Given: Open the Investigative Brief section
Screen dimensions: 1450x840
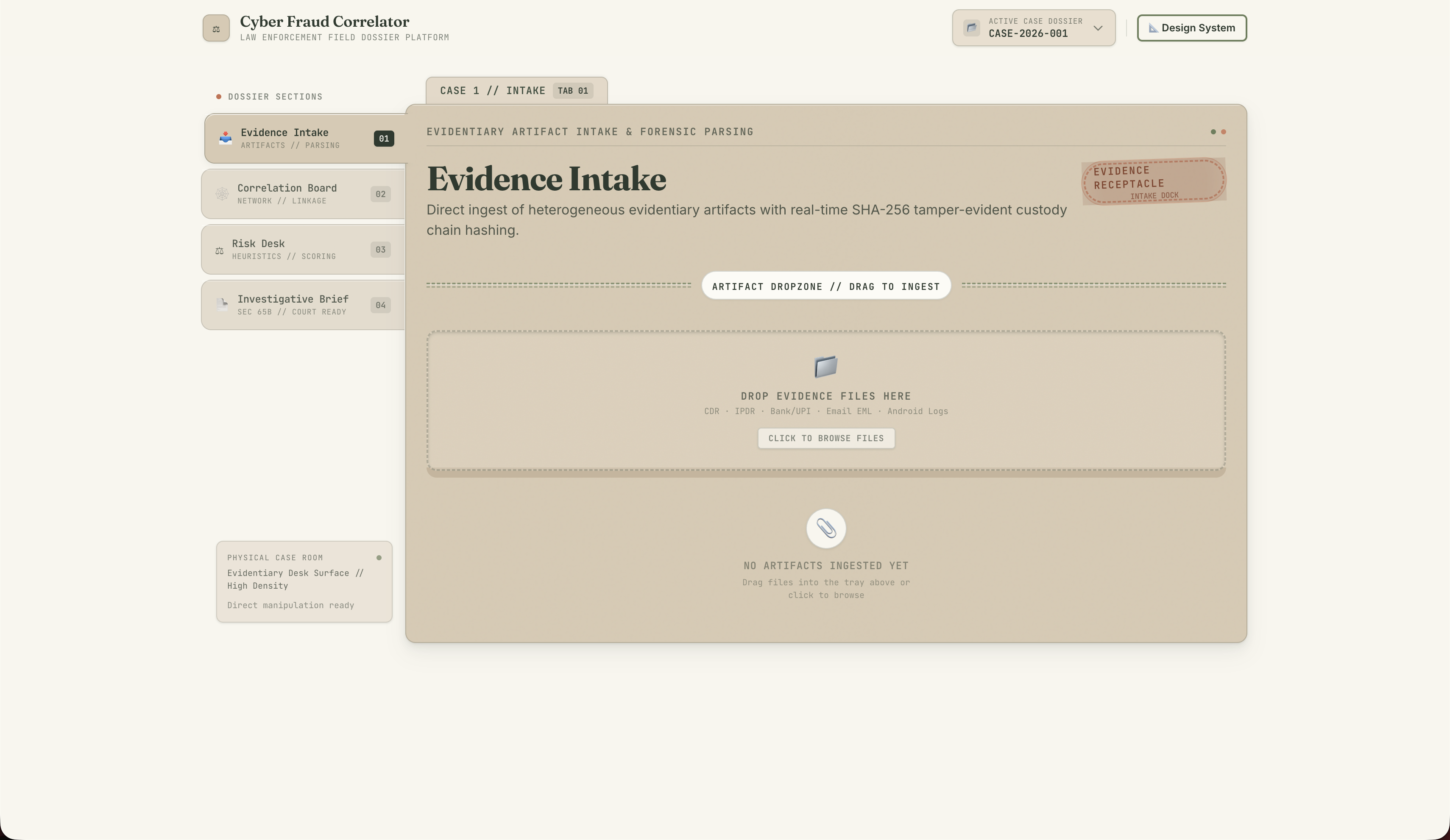Looking at the screenshot, I should [x=303, y=305].
